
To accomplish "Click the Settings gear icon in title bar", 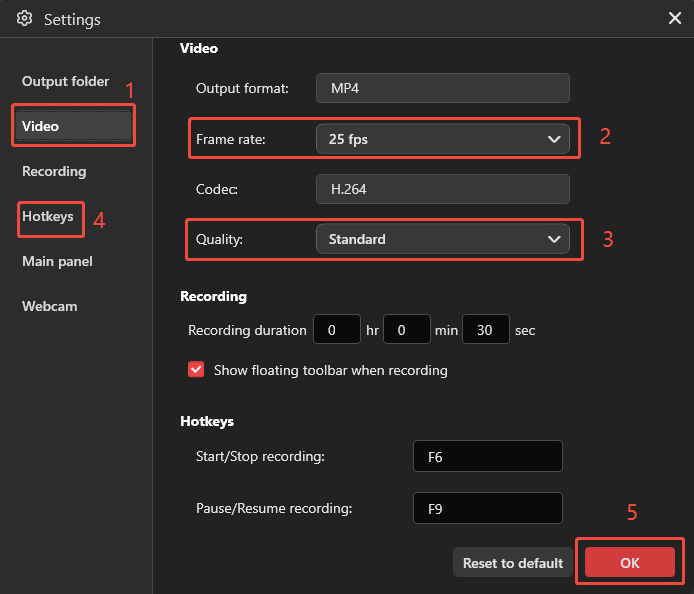I will tap(24, 19).
